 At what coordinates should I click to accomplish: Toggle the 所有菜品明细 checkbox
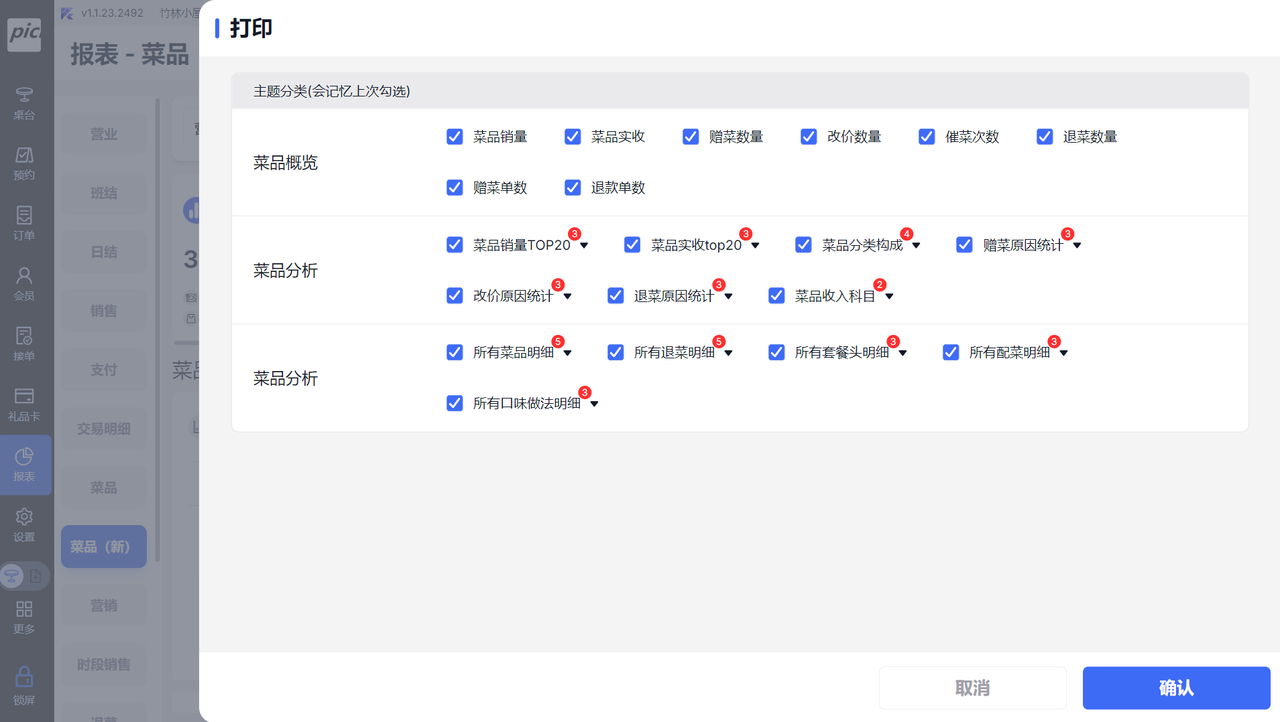455,353
